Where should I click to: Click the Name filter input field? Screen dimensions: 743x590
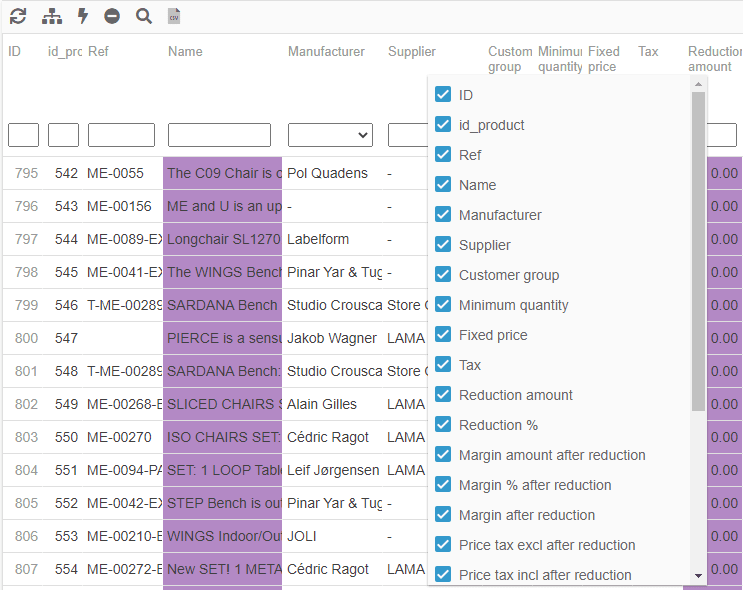click(x=219, y=135)
